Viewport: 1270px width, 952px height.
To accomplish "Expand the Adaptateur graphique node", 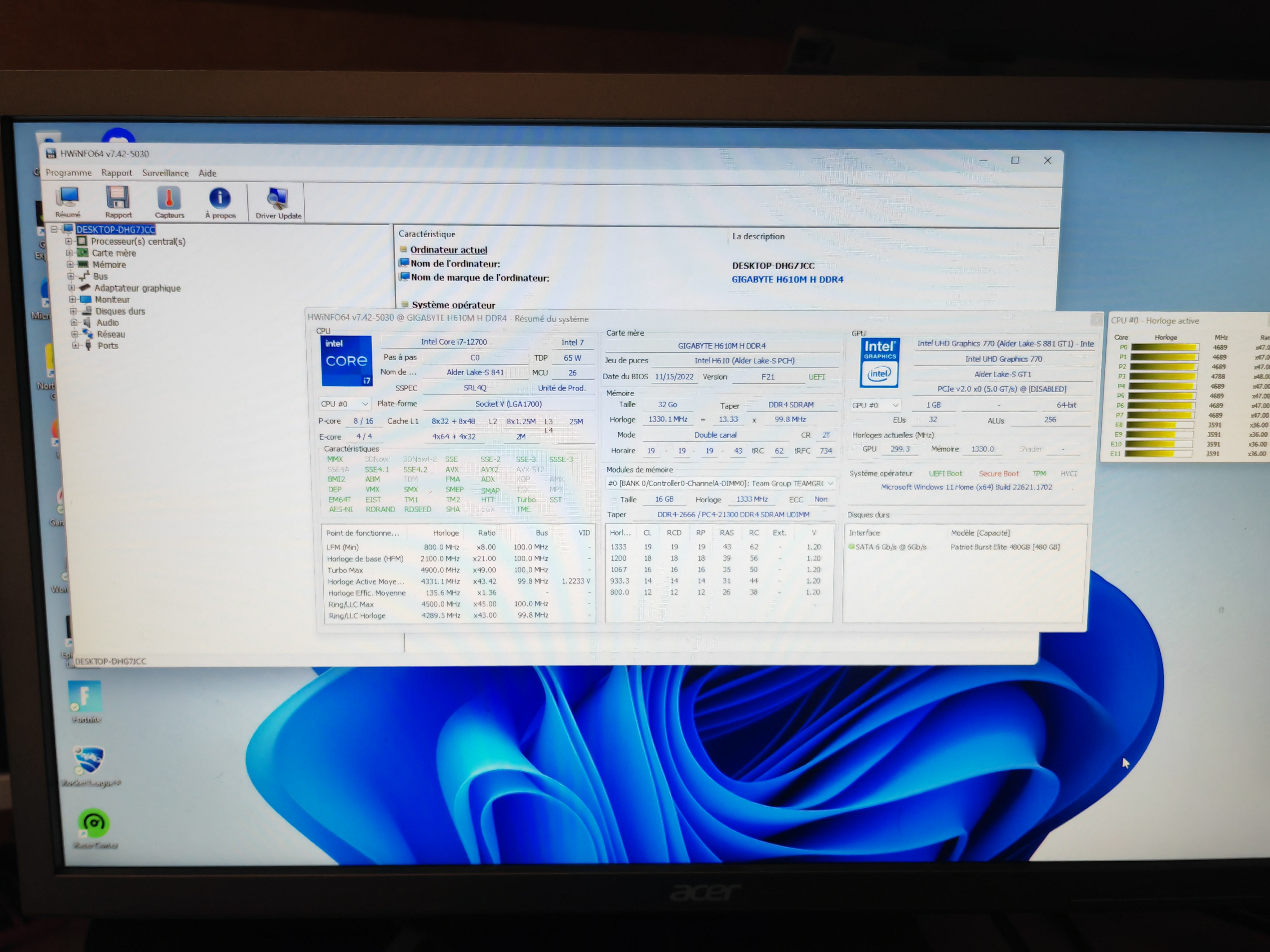I will [71, 288].
